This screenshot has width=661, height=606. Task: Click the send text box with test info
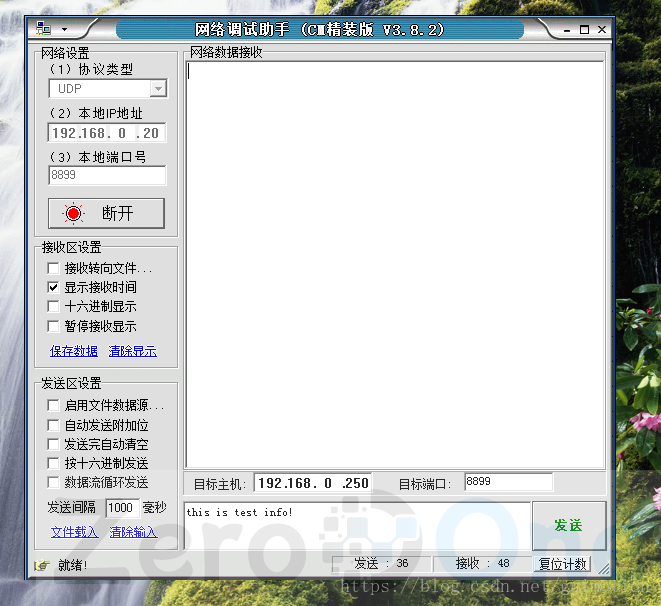point(357,526)
